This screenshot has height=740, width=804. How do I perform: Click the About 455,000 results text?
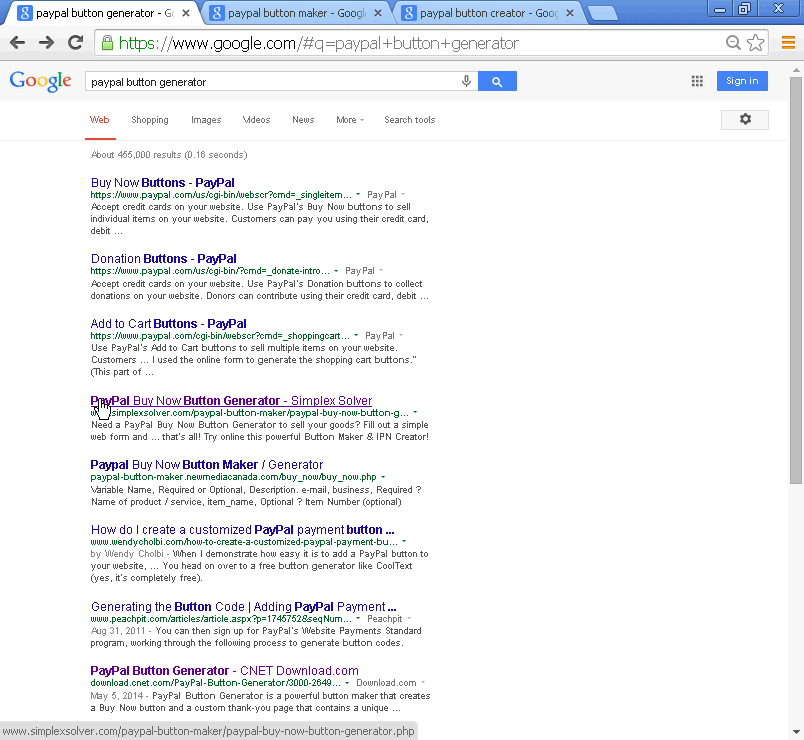click(169, 155)
